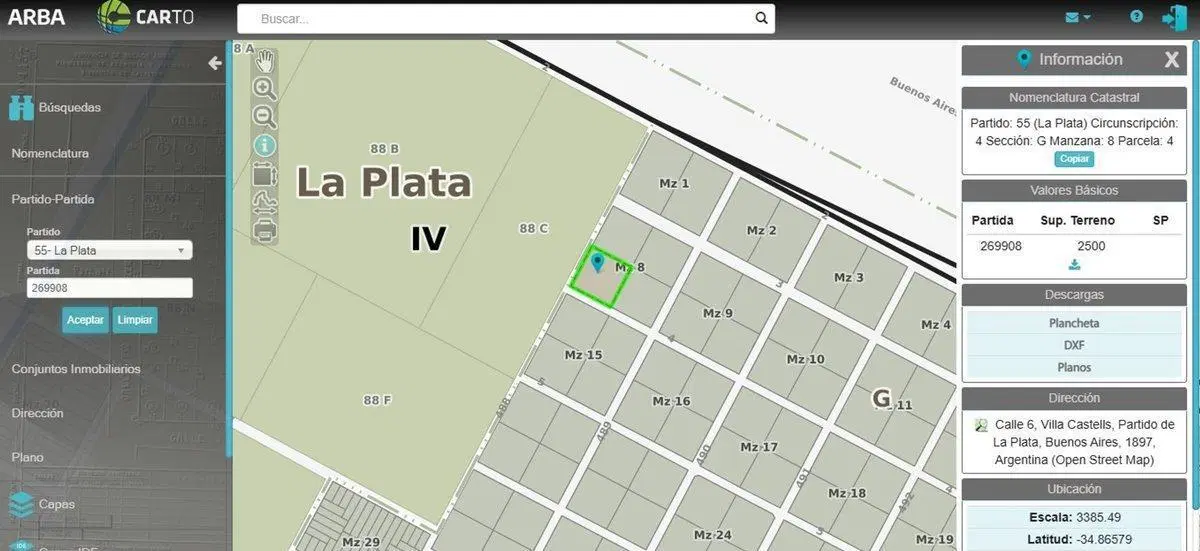Click the Mz 9 block on map
1200x551 pixels.
[x=717, y=313]
